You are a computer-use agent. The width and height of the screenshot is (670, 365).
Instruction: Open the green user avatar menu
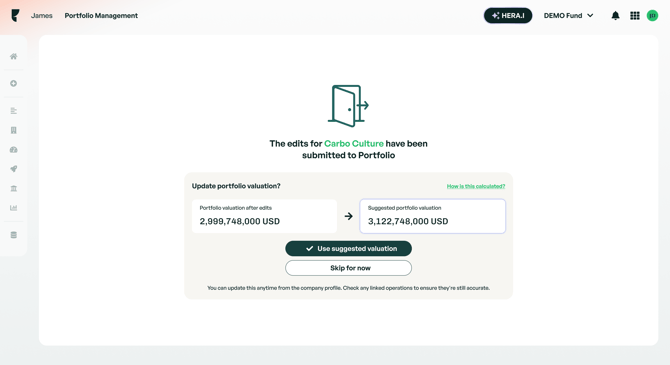point(652,16)
